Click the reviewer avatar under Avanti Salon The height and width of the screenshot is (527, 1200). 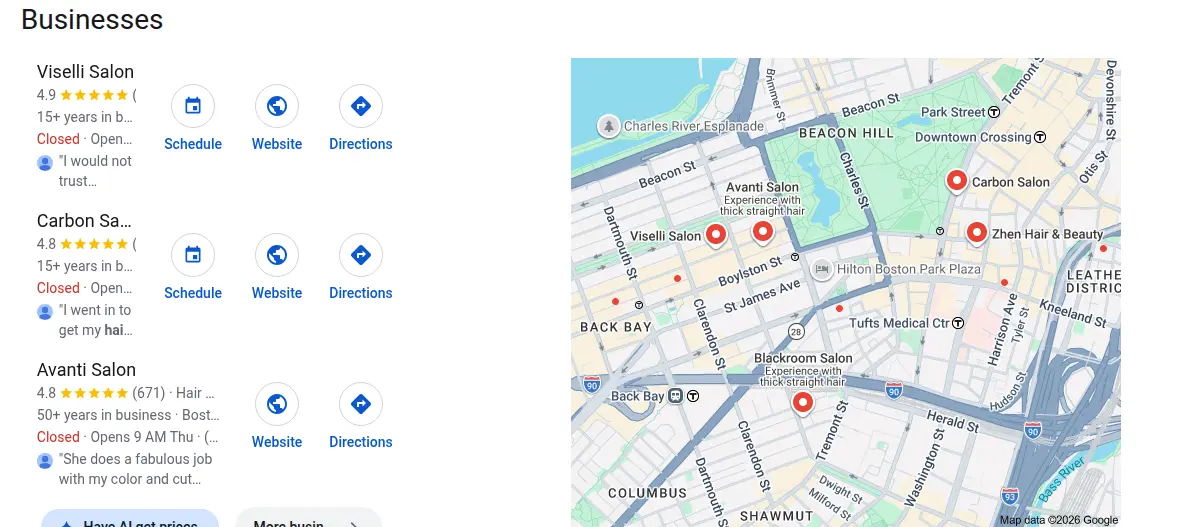[45, 460]
